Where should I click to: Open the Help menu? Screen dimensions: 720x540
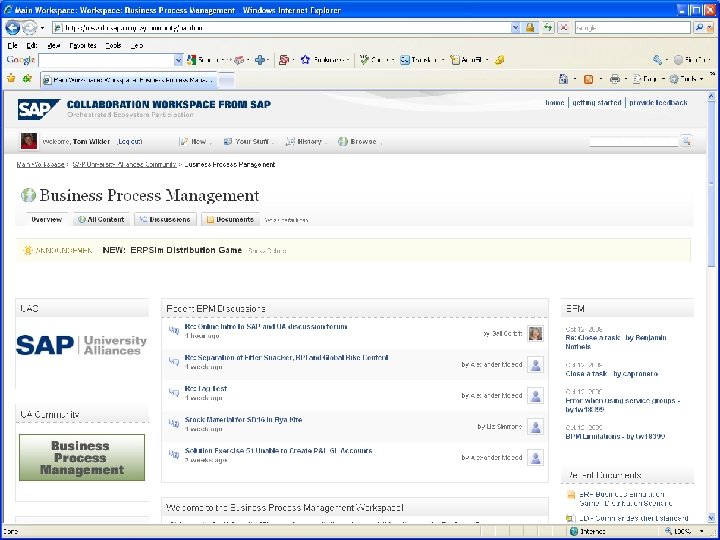(136, 45)
